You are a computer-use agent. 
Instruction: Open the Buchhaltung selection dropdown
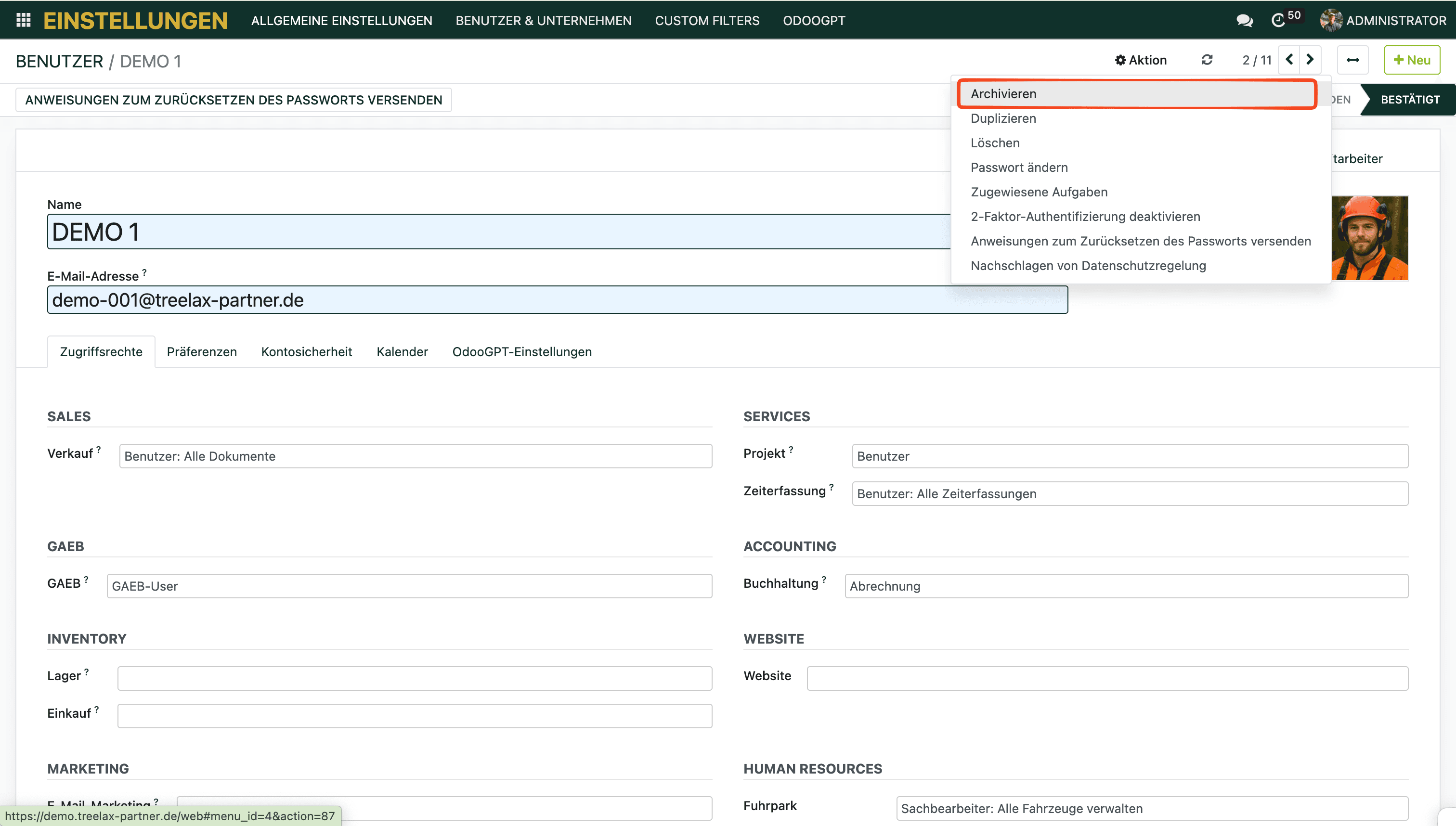click(1126, 586)
